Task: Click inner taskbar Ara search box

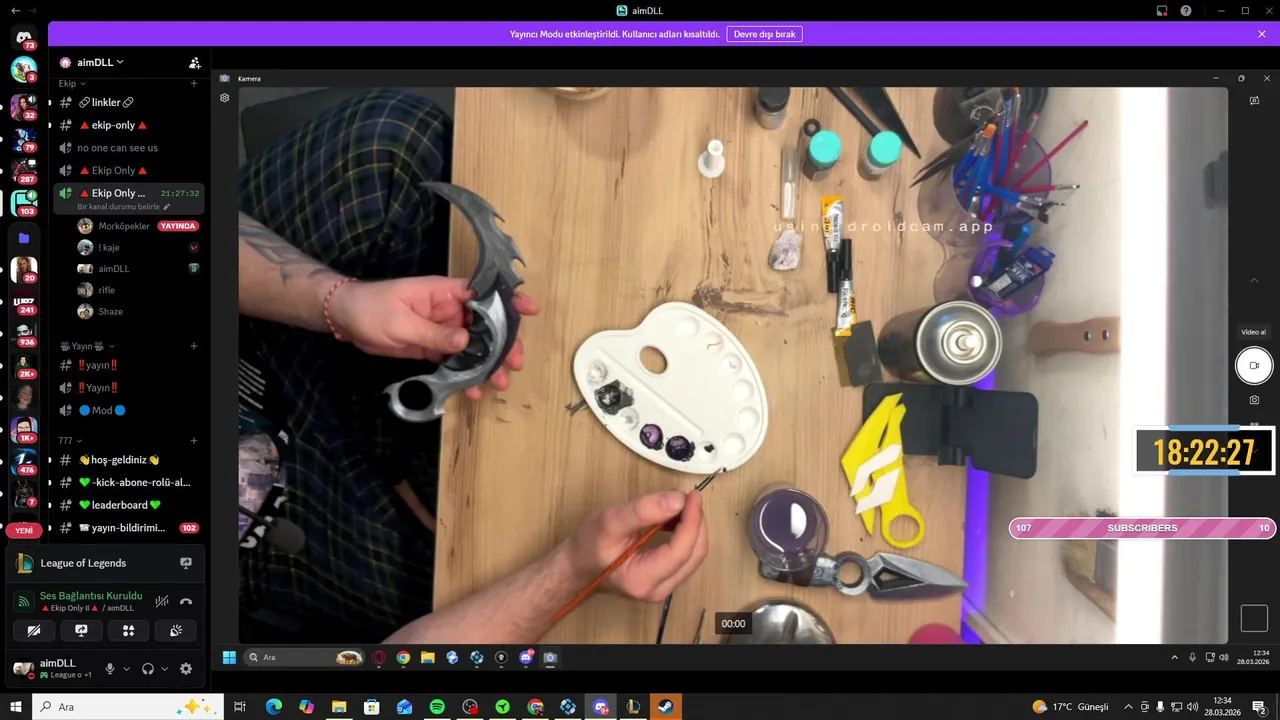Action: (304, 657)
